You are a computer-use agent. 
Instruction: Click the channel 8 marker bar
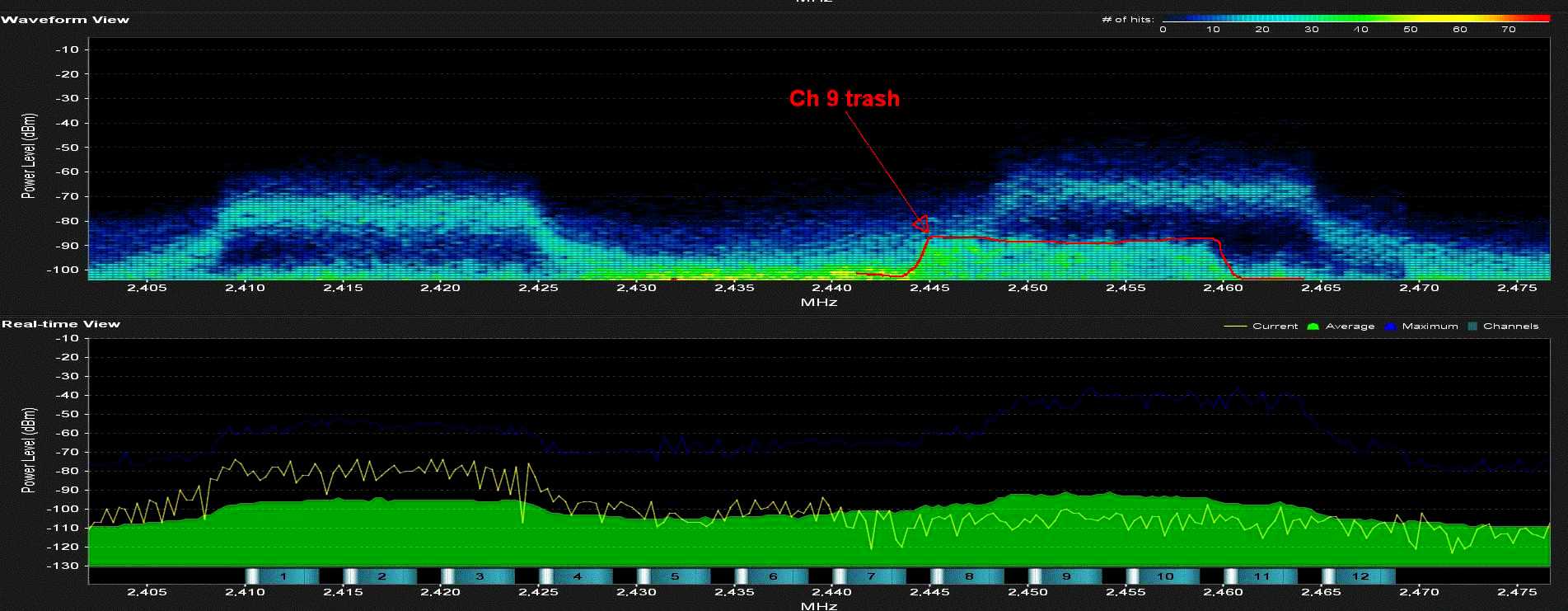tap(967, 576)
